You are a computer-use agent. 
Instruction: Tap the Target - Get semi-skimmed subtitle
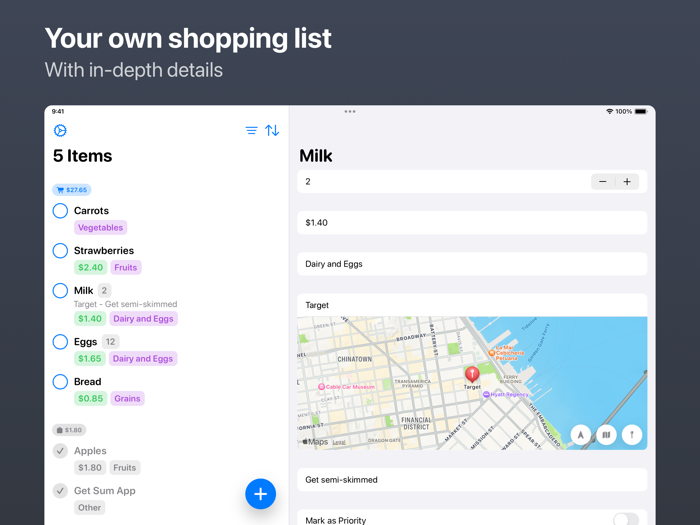click(x=125, y=304)
